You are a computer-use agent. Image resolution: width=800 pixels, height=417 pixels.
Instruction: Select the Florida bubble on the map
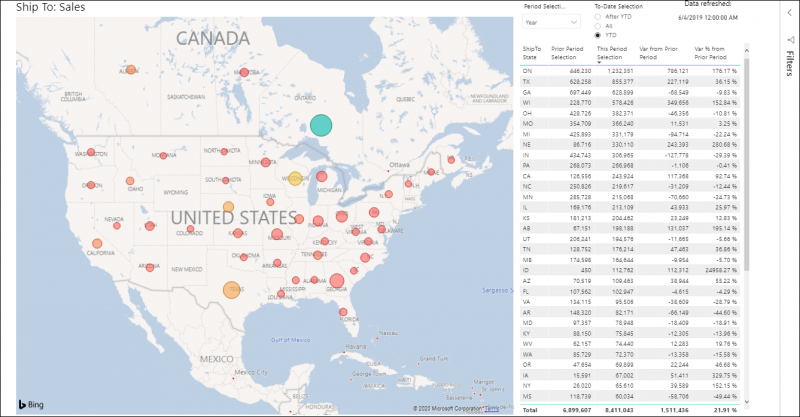(343, 312)
